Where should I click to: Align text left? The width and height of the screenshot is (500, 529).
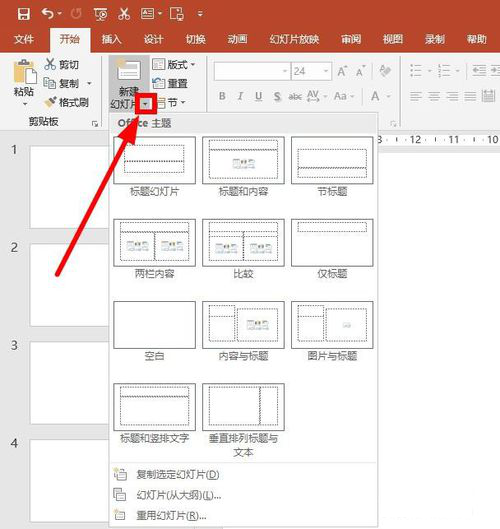[416, 96]
